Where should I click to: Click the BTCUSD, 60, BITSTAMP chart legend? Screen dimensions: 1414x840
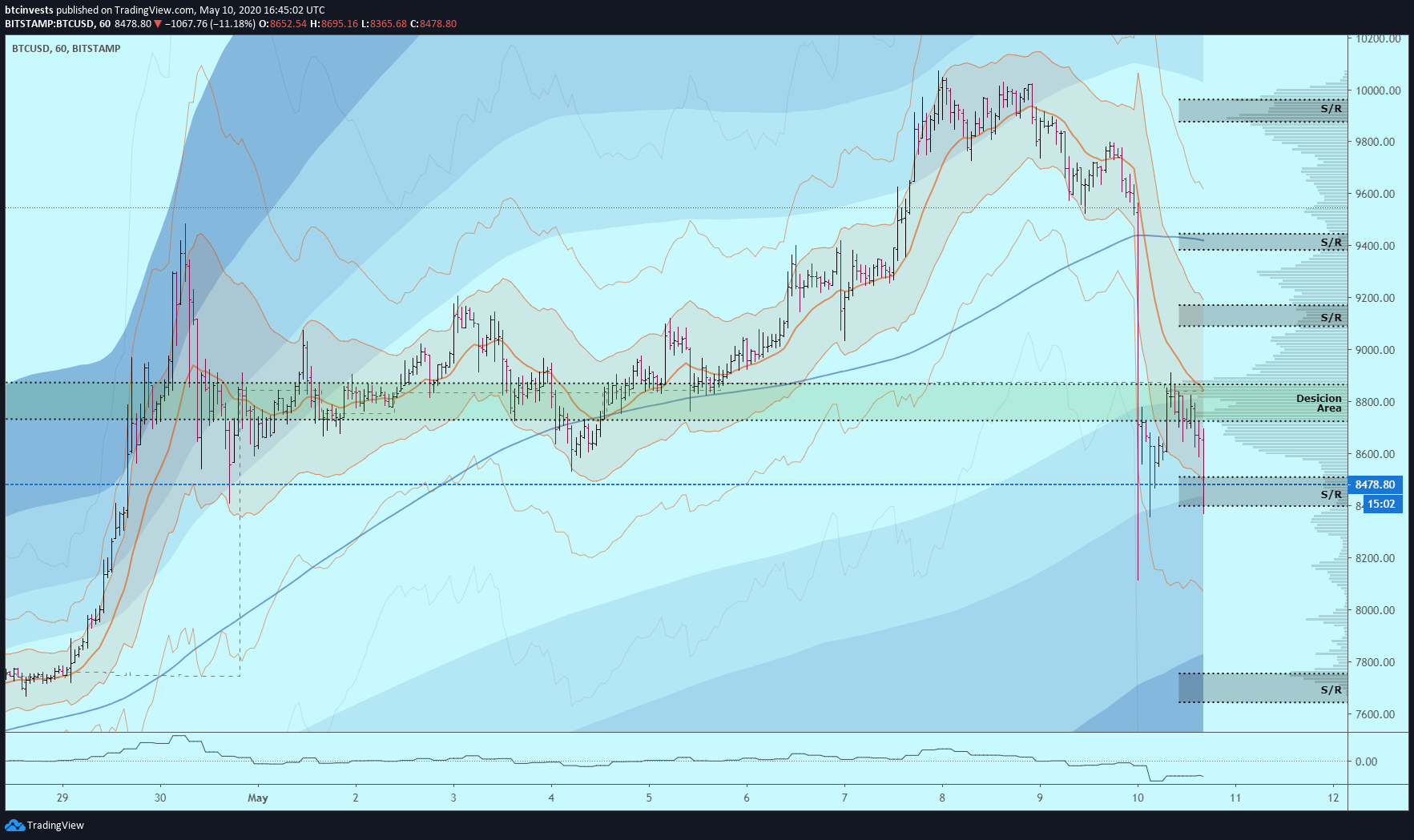66,49
